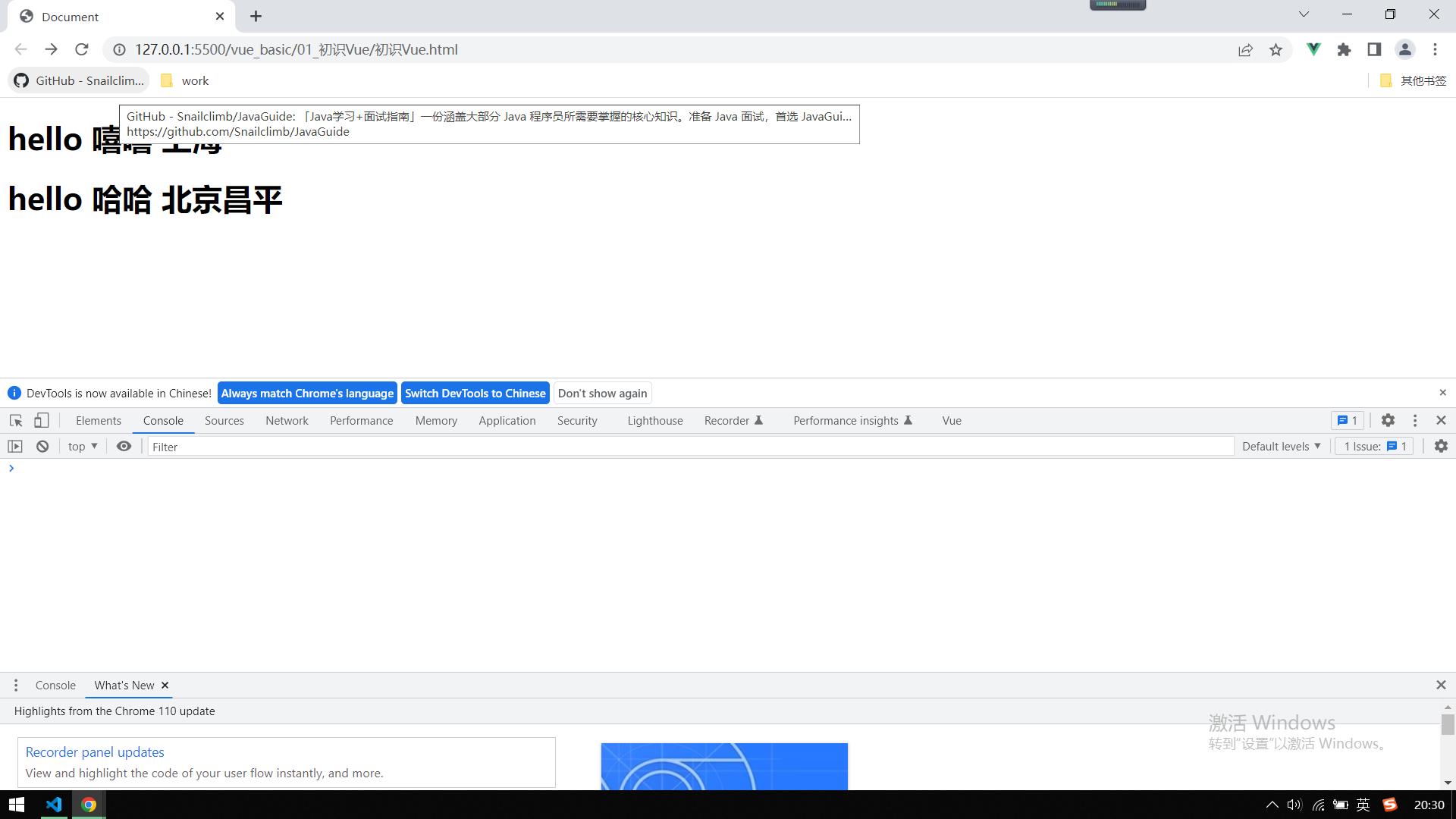Click Switch DevTools to Chinese button

tap(475, 393)
